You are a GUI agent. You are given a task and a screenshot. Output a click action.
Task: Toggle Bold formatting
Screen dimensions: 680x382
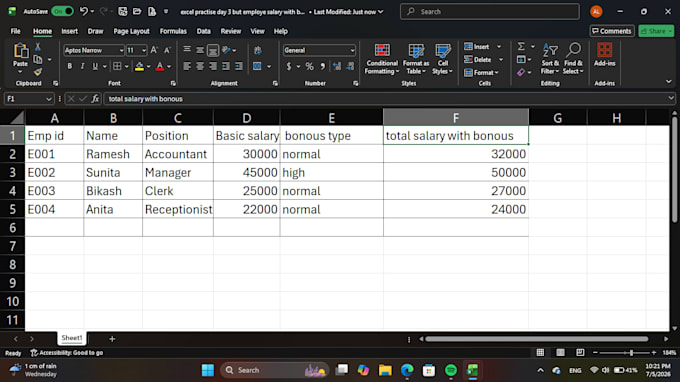pos(69,66)
